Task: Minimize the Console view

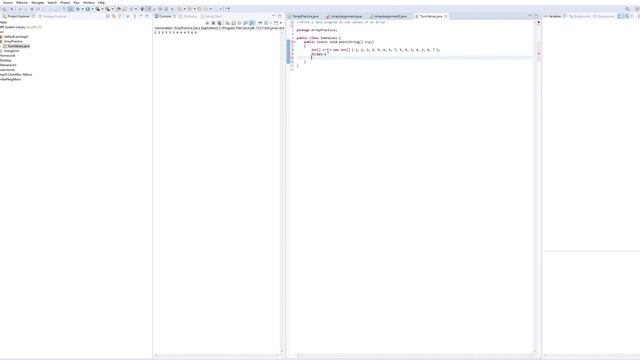Action: pyautogui.click(x=273, y=16)
